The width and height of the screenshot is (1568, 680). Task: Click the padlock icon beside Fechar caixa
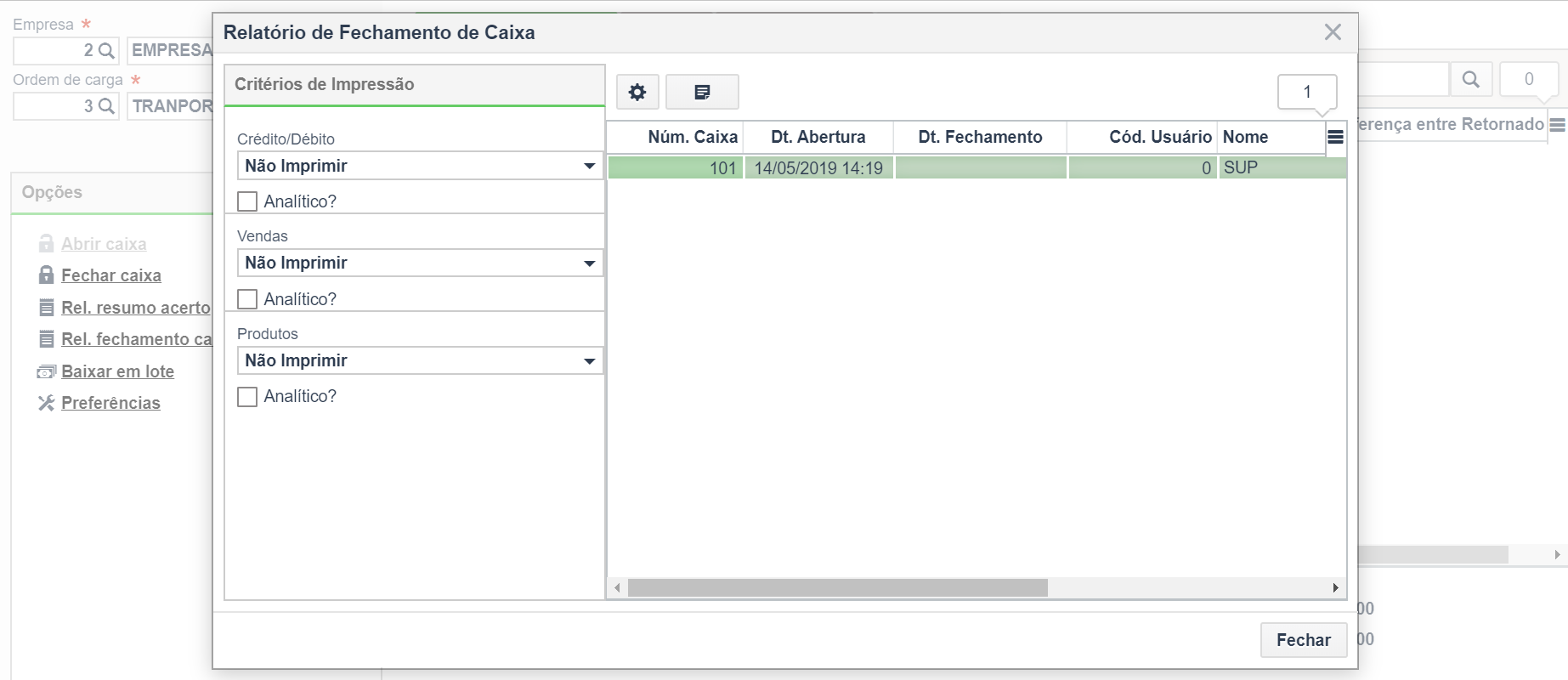click(47, 275)
